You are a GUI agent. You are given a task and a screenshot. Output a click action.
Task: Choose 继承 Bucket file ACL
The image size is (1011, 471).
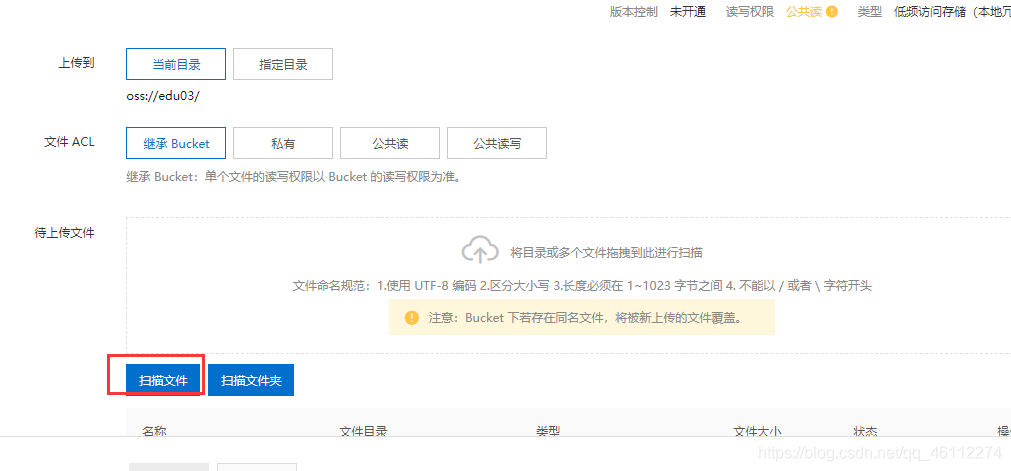point(176,143)
